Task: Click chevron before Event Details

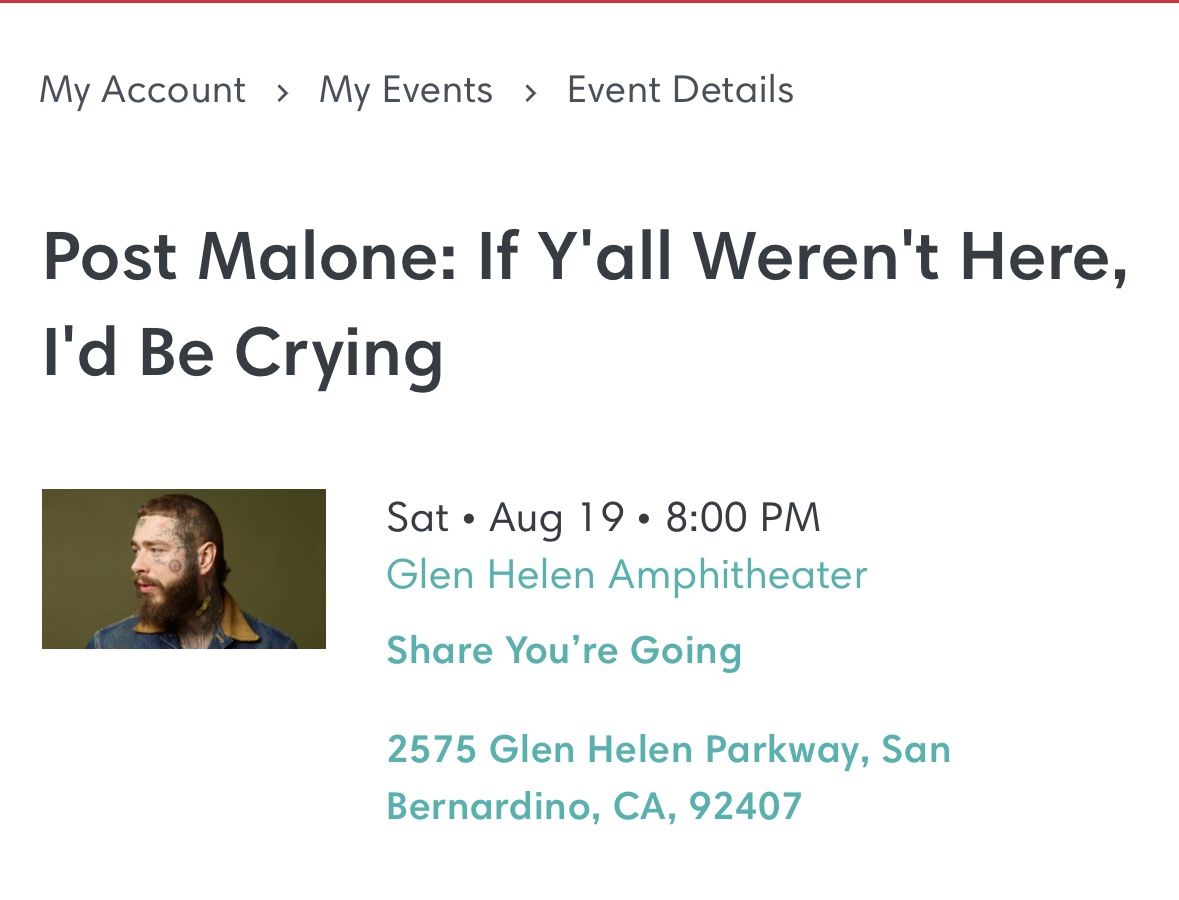Action: [530, 93]
